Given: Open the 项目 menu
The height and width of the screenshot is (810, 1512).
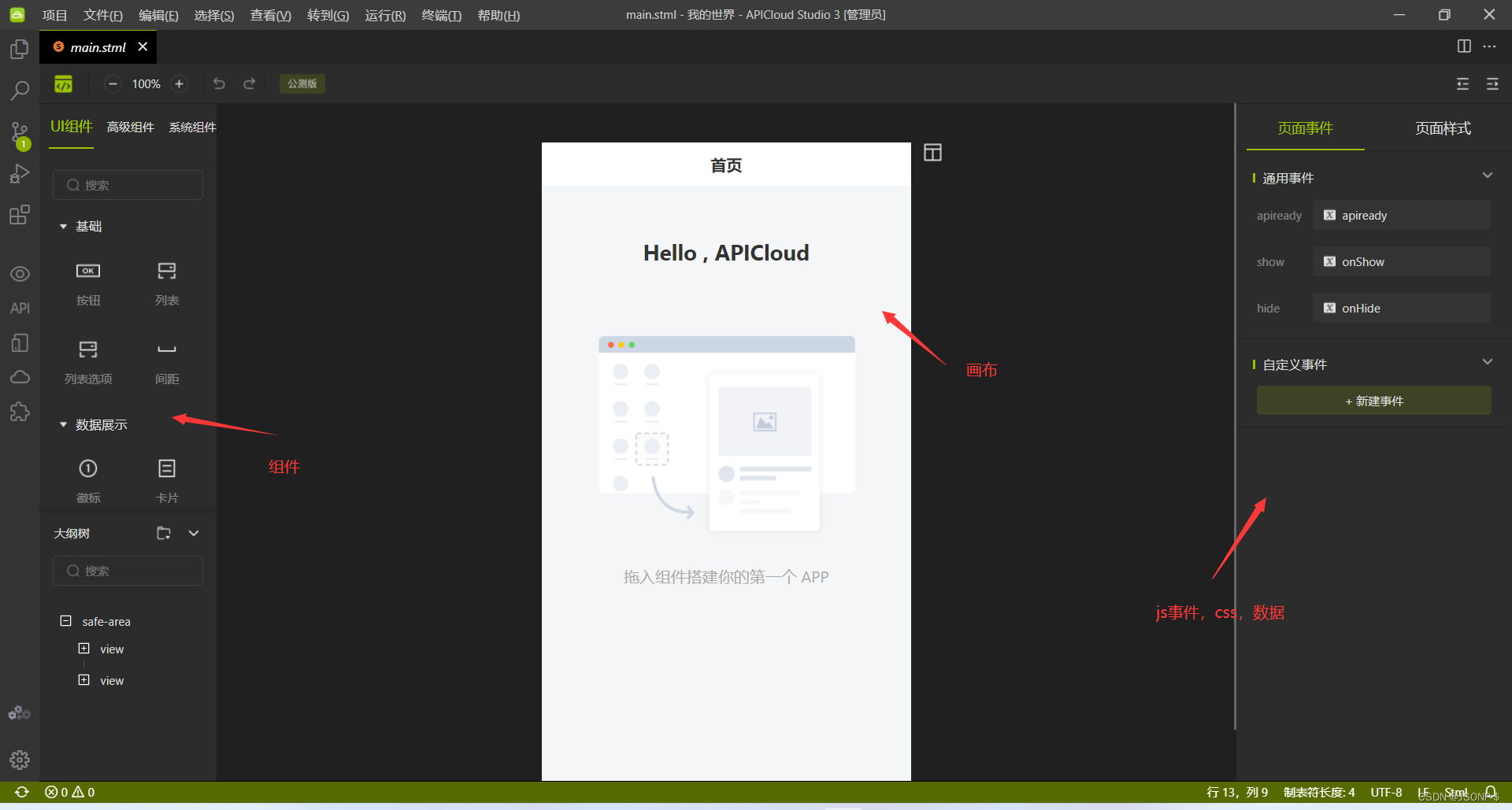Looking at the screenshot, I should (x=55, y=15).
